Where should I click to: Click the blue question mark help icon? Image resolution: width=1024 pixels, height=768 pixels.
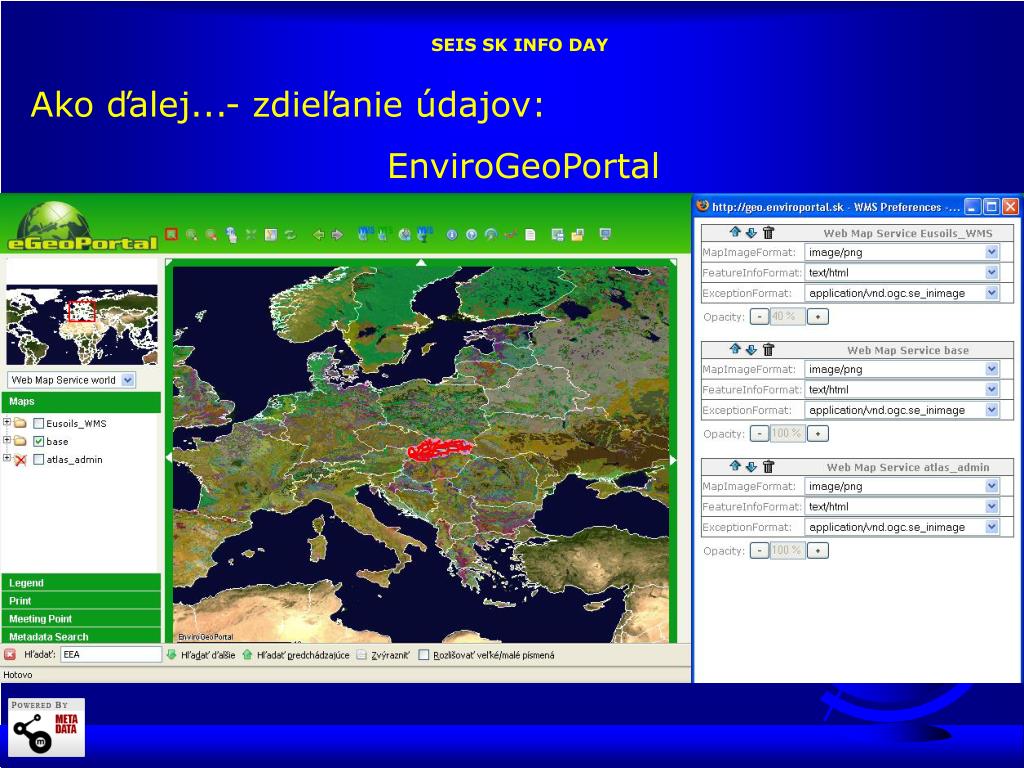[471, 234]
